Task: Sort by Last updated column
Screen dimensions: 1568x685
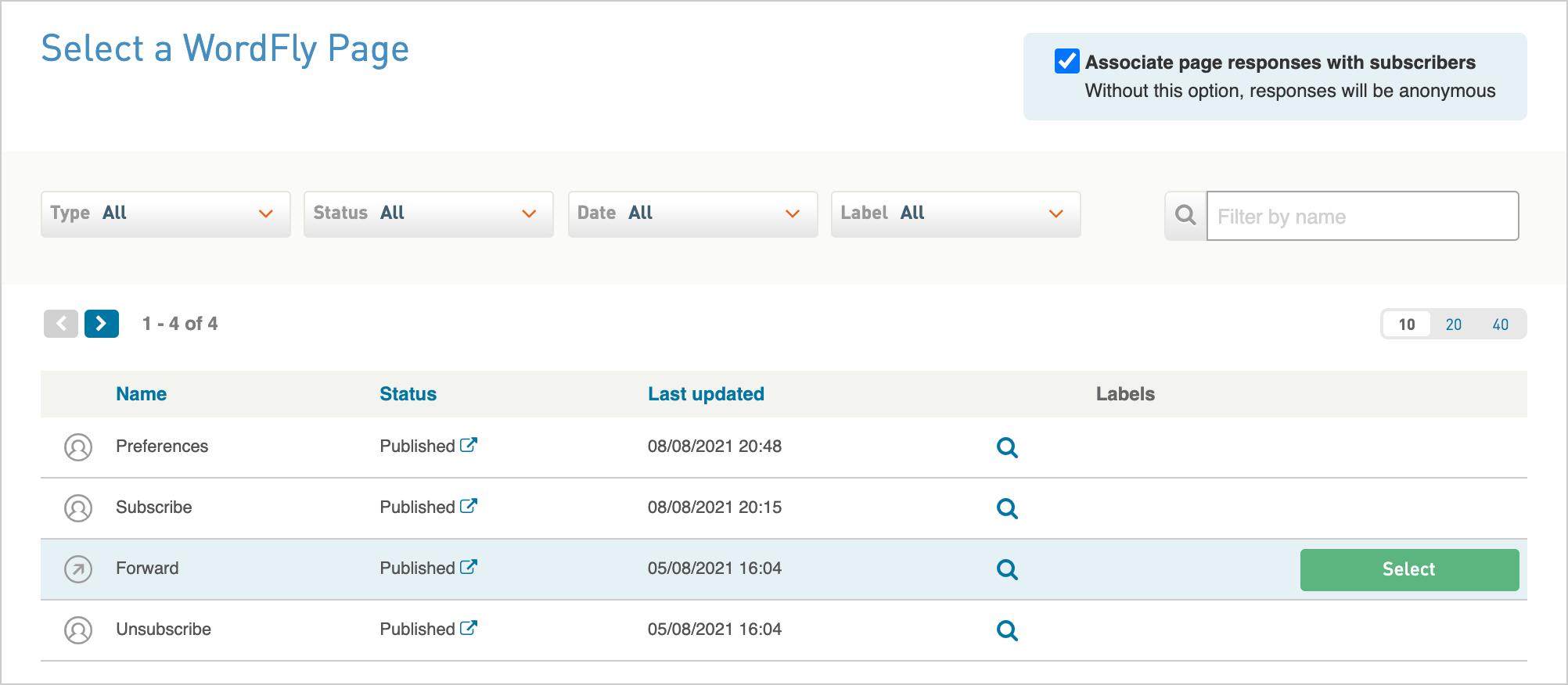Action: click(x=706, y=394)
